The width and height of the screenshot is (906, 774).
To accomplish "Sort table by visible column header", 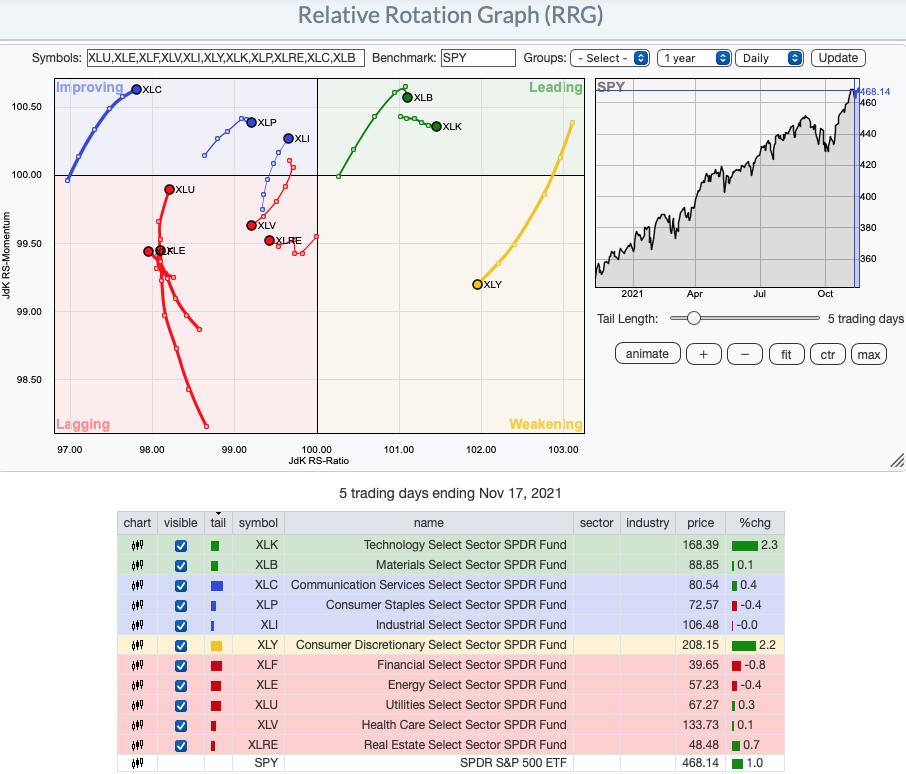I will [x=180, y=523].
